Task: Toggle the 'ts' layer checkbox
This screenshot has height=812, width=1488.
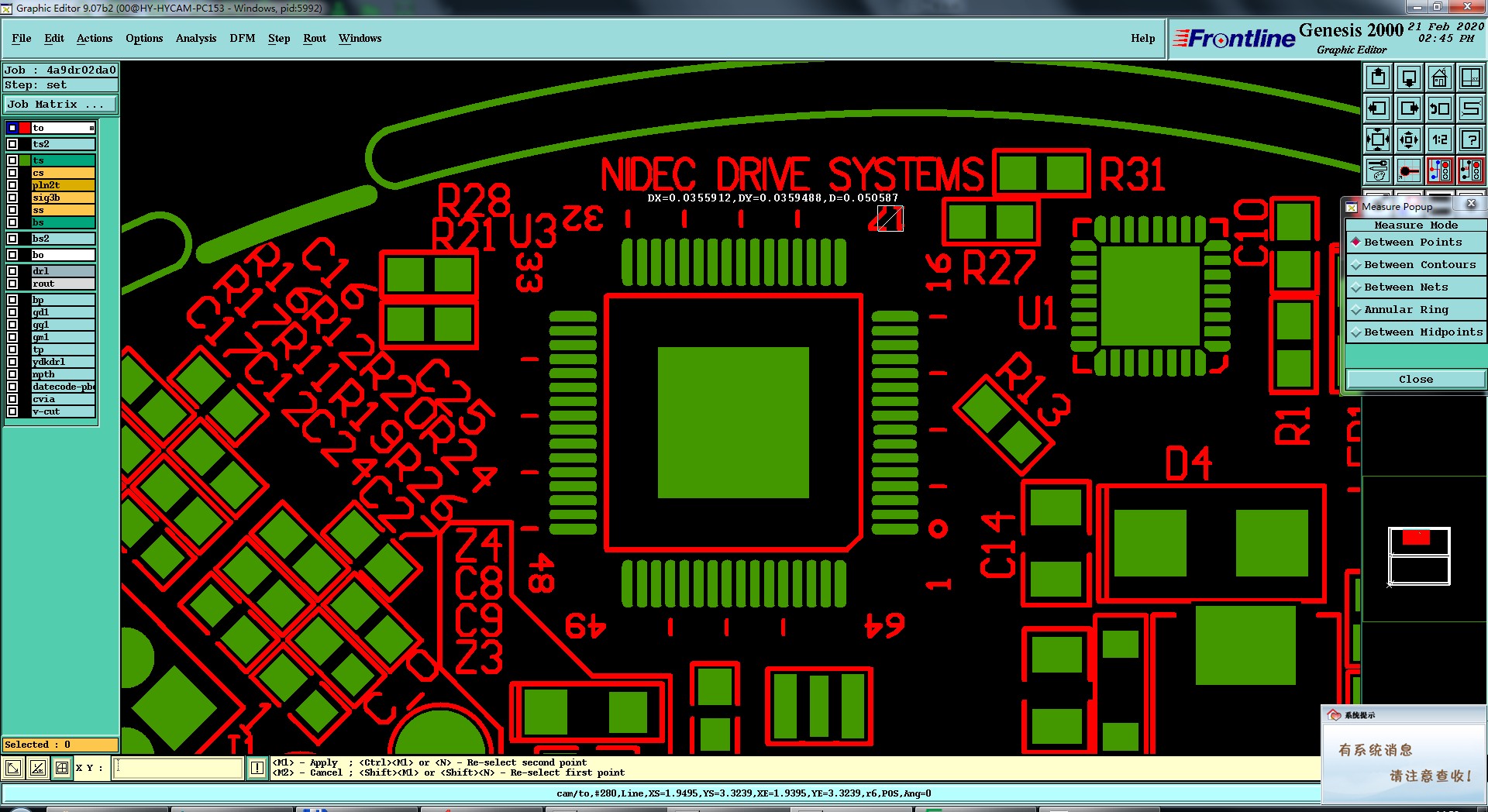Action: click(12, 160)
